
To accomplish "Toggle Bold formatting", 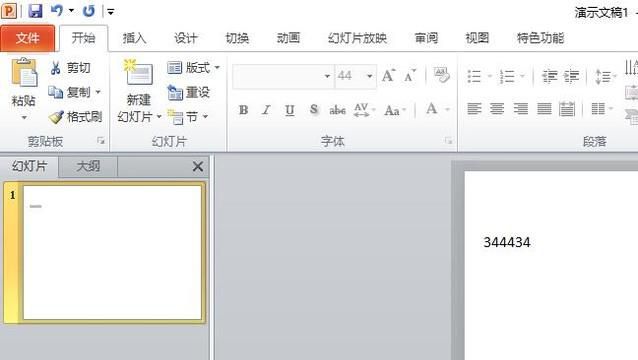I will 243,110.
